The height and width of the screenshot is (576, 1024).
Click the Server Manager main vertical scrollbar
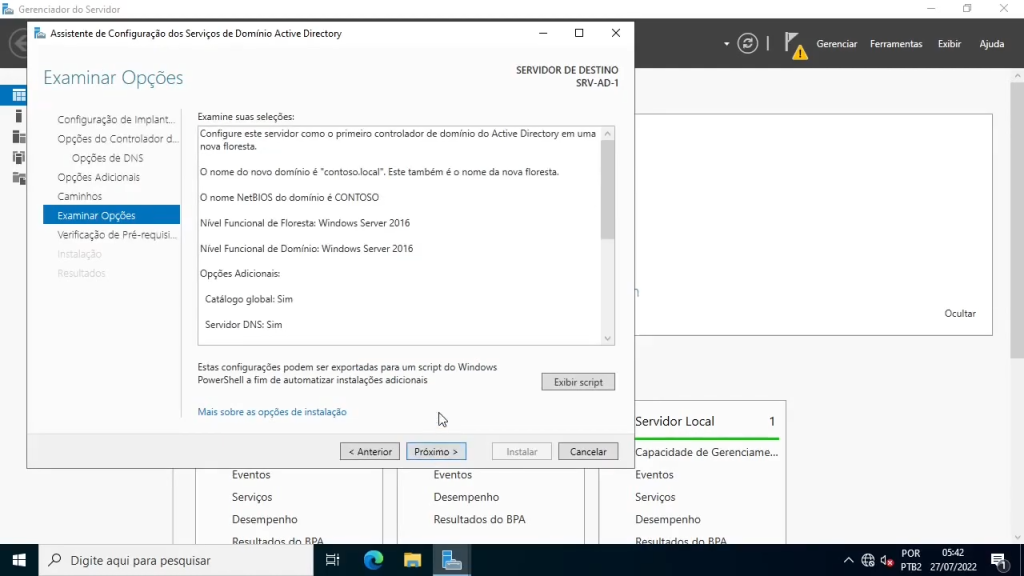(x=1017, y=220)
